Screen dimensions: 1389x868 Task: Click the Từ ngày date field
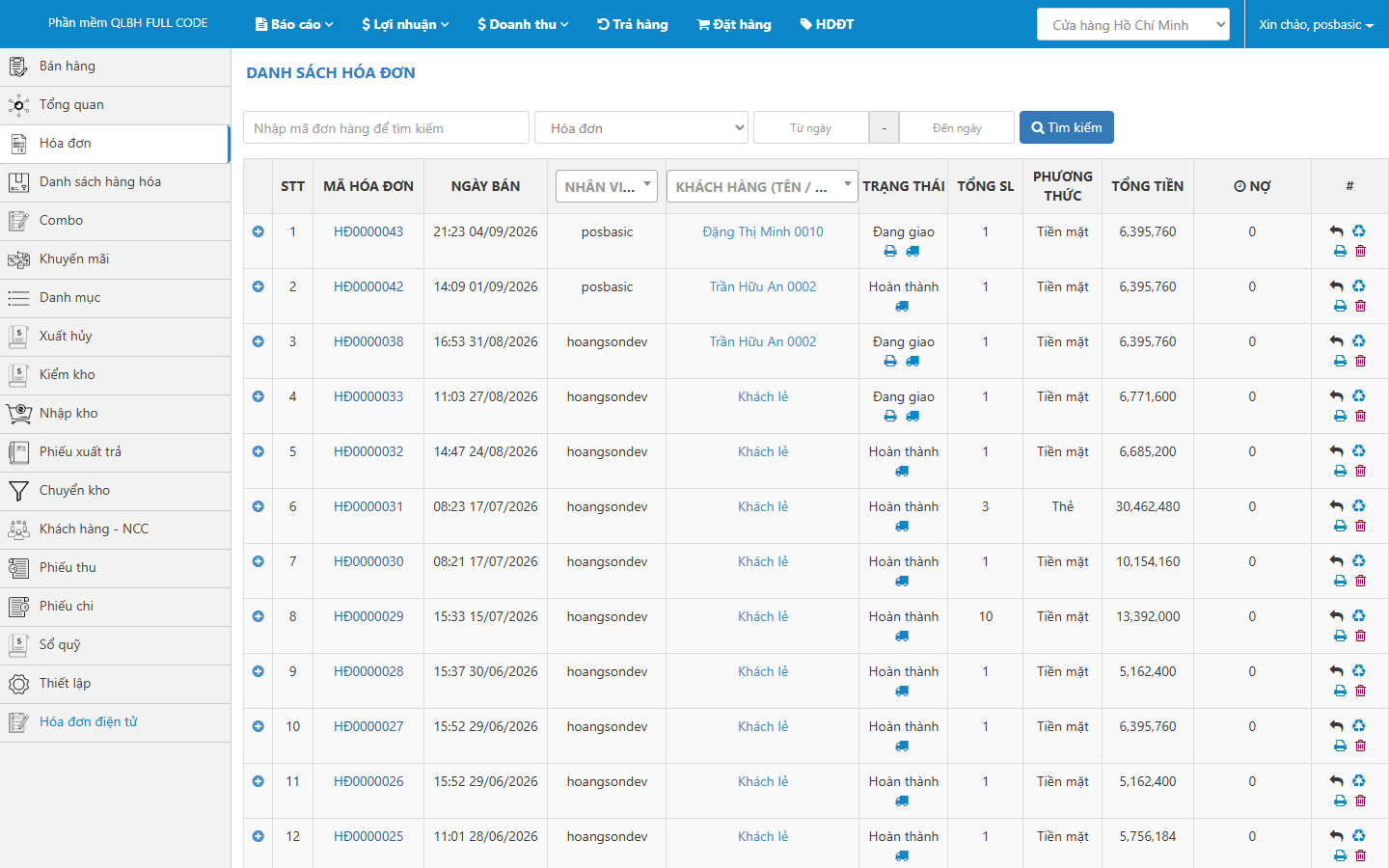pos(810,127)
